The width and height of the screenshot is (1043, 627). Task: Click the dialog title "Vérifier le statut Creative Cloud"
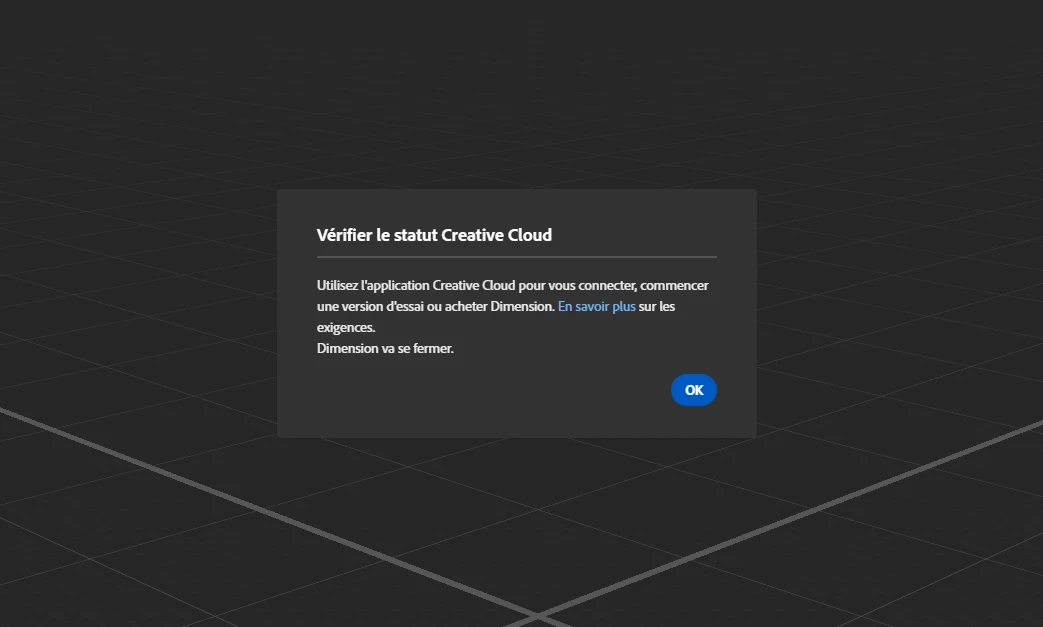tap(434, 235)
